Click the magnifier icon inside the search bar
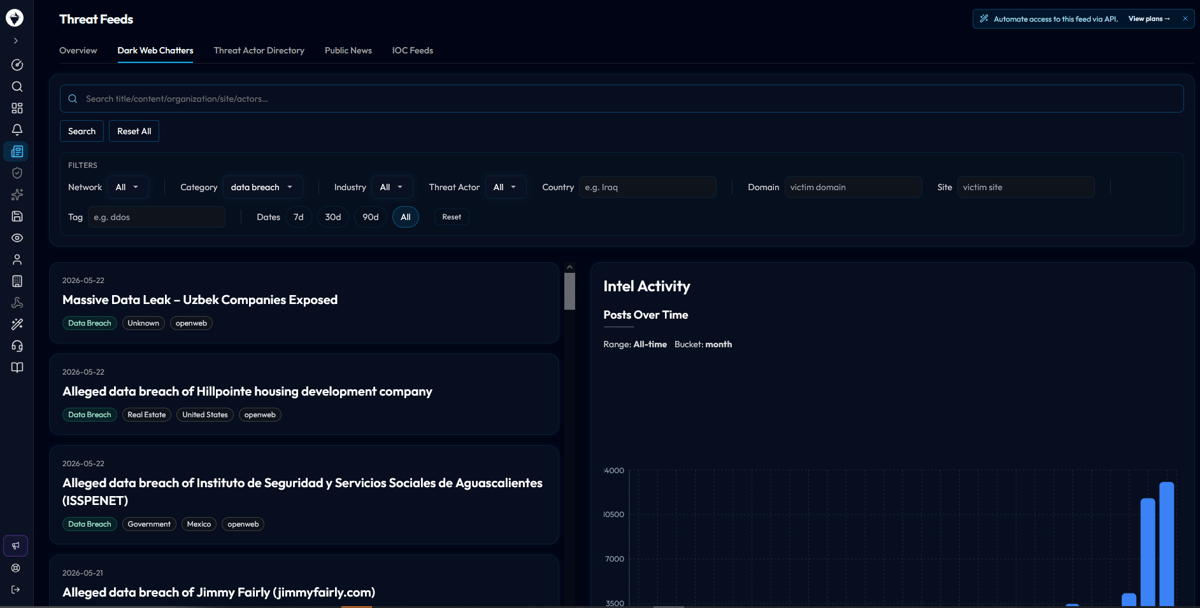 pos(73,99)
